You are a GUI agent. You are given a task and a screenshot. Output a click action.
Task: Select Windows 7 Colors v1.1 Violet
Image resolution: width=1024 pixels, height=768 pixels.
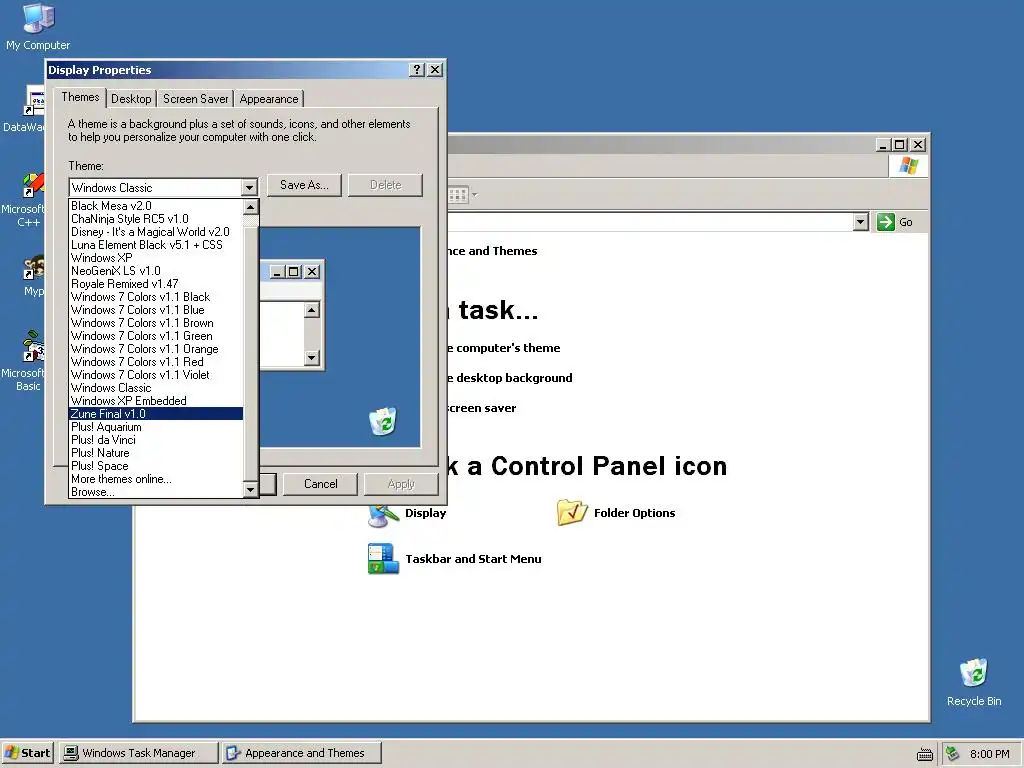tap(156, 376)
